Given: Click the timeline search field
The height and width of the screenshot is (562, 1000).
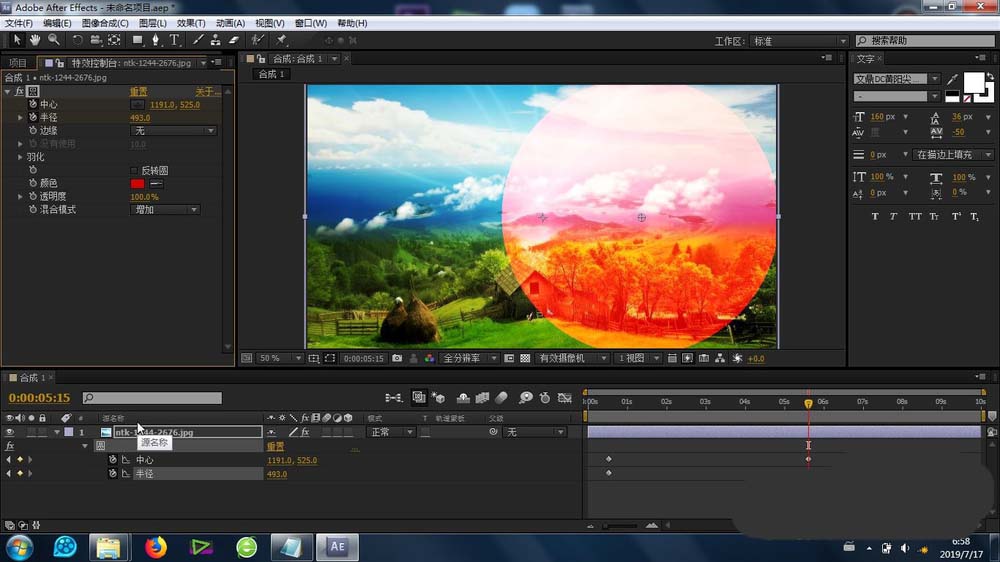Looking at the screenshot, I should click(x=152, y=398).
